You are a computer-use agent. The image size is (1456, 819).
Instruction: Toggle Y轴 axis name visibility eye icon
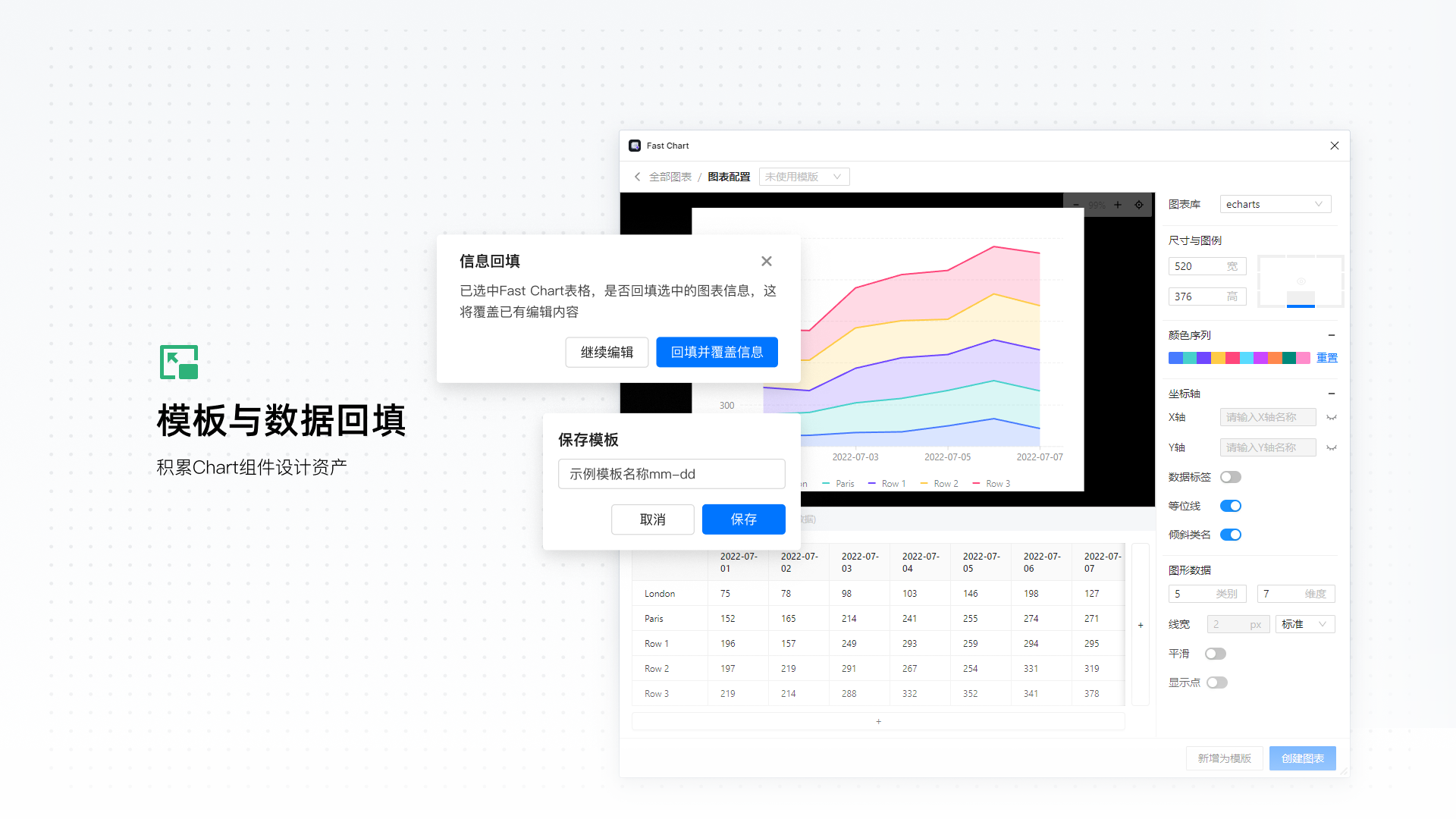[x=1332, y=447]
